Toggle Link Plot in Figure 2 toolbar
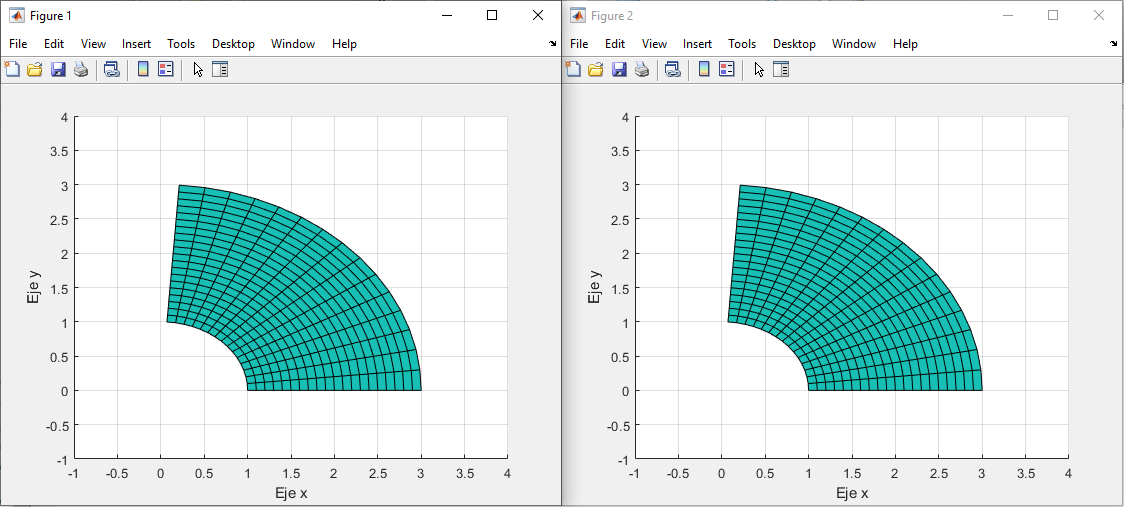The height and width of the screenshot is (507, 1124). coord(673,69)
